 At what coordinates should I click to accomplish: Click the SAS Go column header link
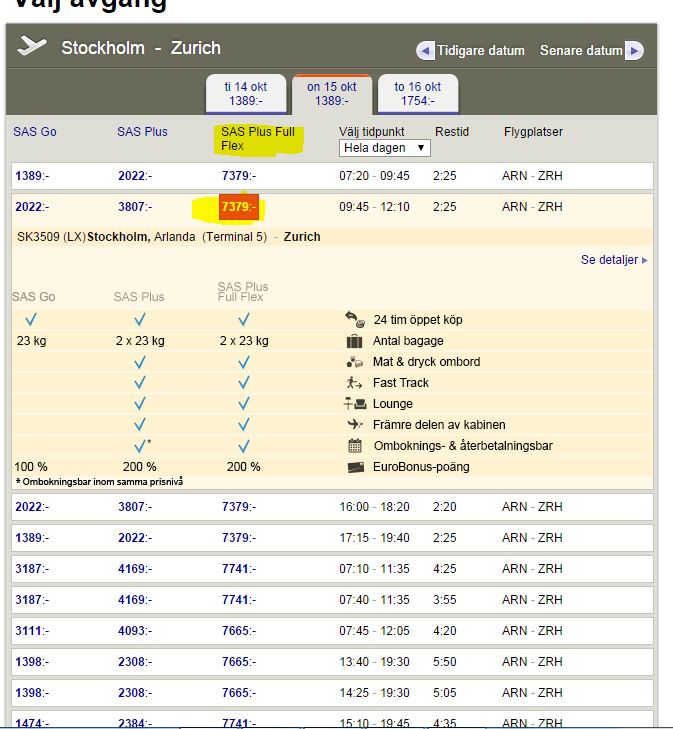click(x=35, y=132)
